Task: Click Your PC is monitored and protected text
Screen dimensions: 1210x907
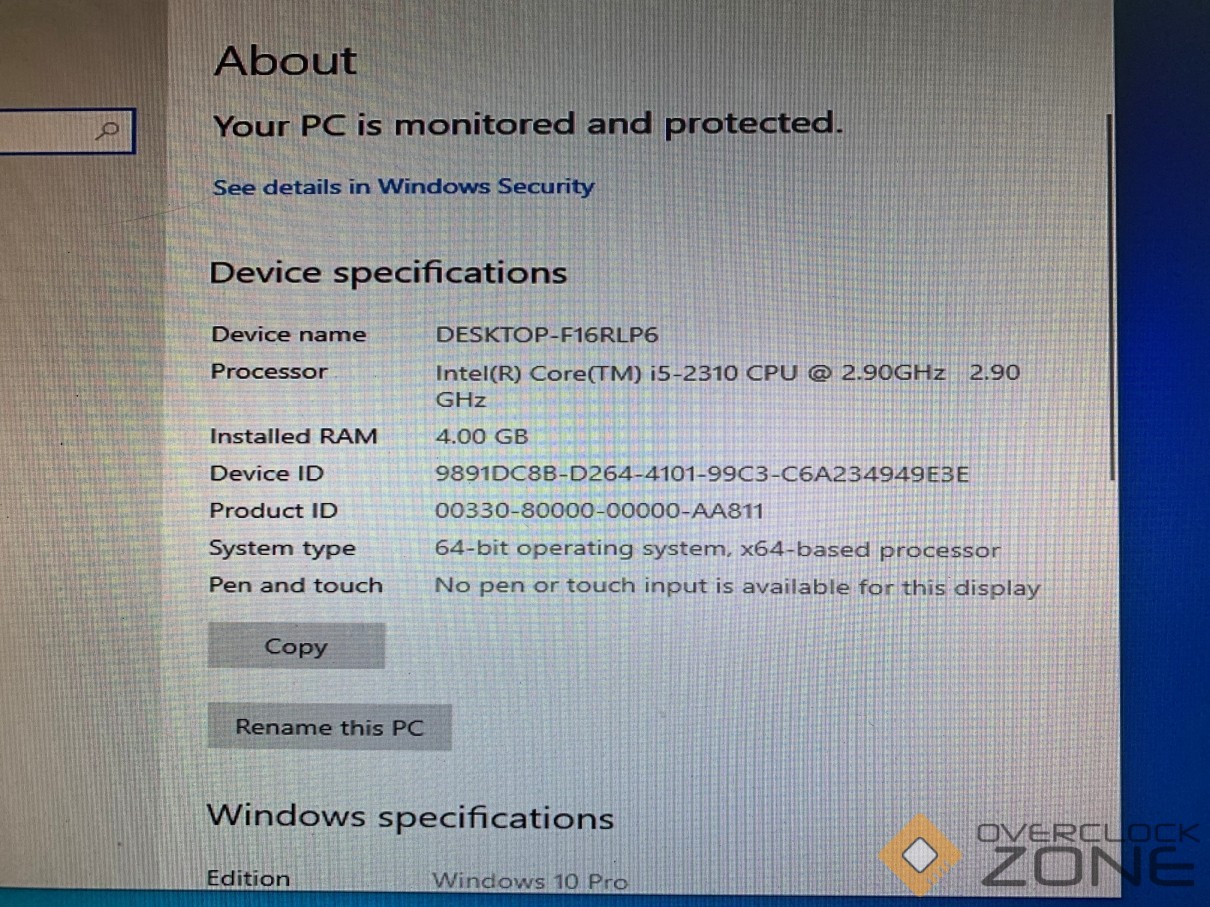Action: click(x=528, y=125)
